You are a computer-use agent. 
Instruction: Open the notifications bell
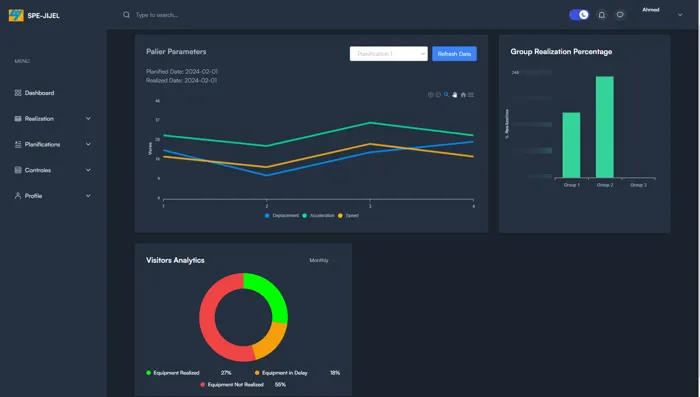pos(602,15)
